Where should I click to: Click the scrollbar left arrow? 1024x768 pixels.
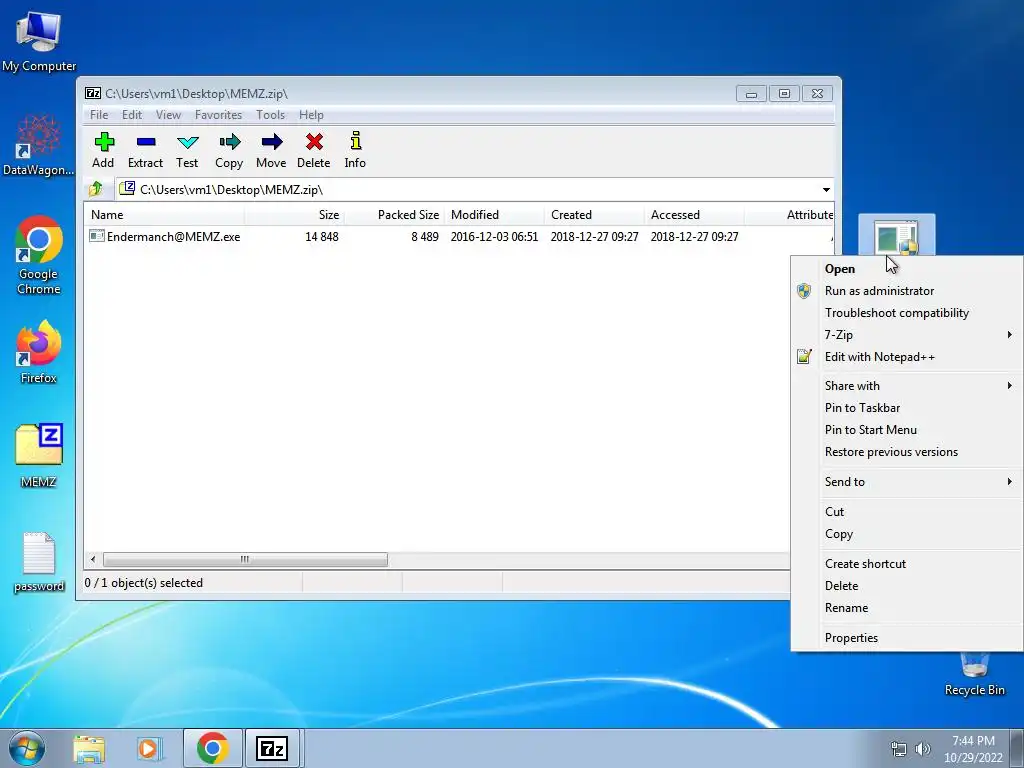93,560
